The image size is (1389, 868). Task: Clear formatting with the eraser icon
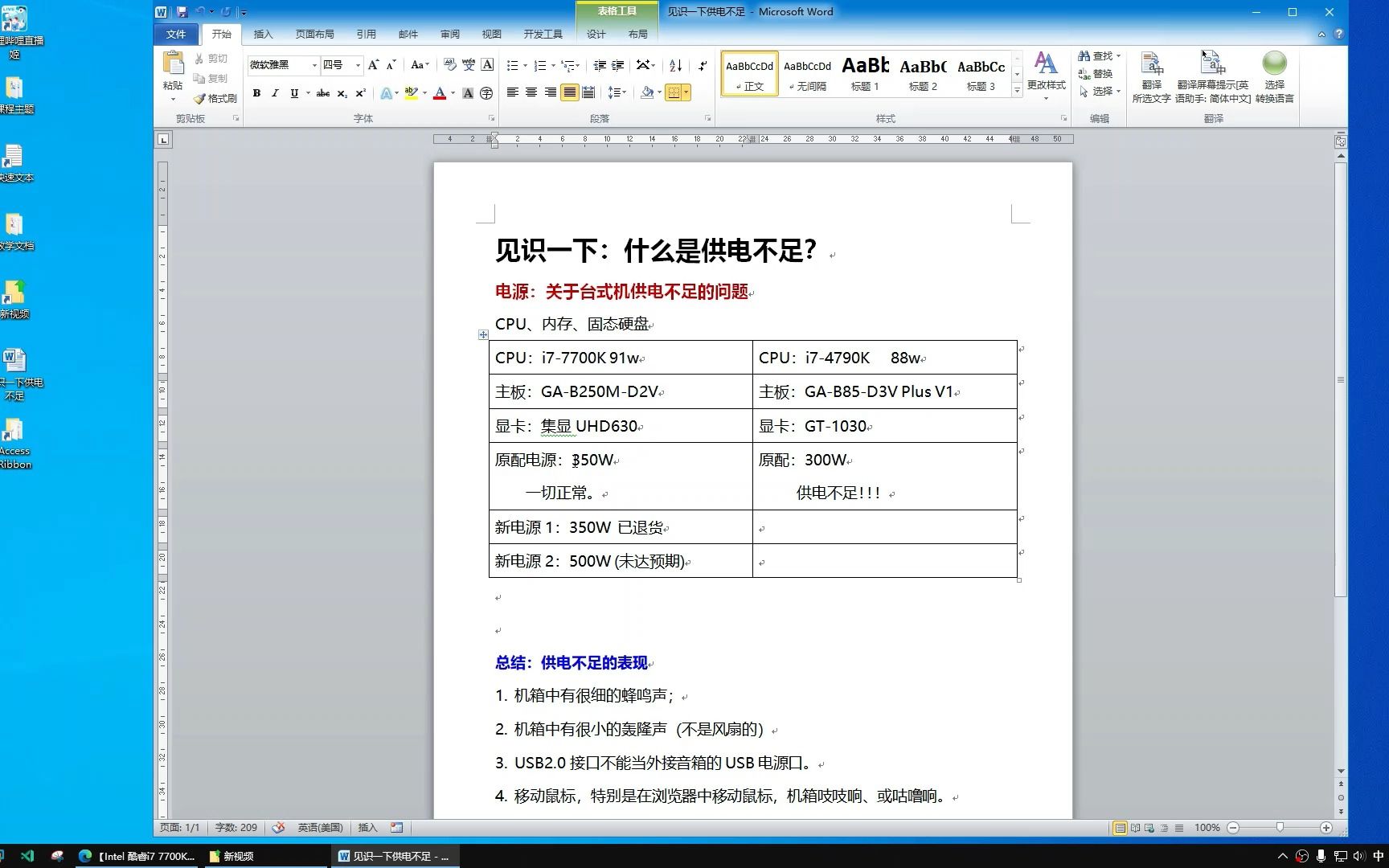tap(449, 65)
